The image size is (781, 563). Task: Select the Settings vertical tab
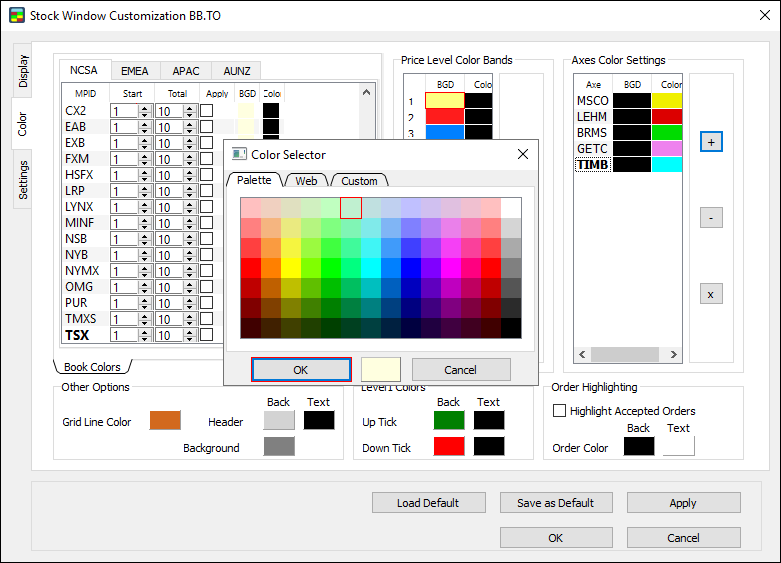[23, 180]
